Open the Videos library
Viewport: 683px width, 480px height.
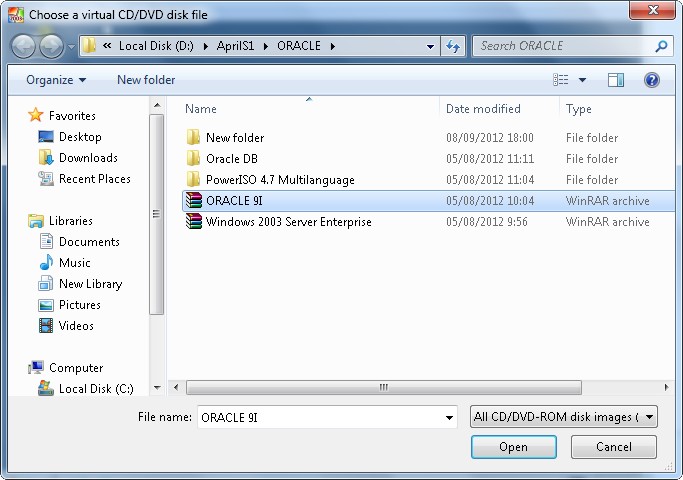coord(76,326)
